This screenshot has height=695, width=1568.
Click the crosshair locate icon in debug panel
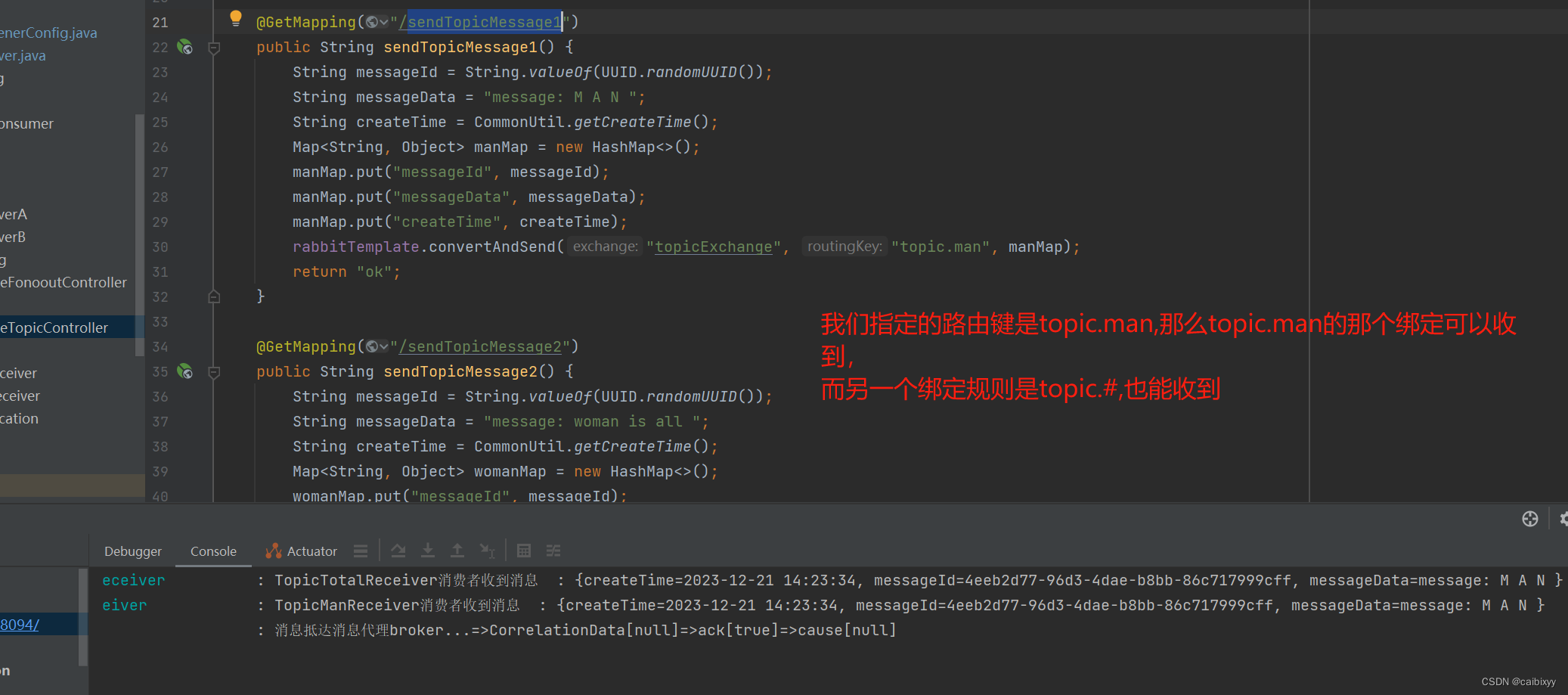click(x=1530, y=519)
